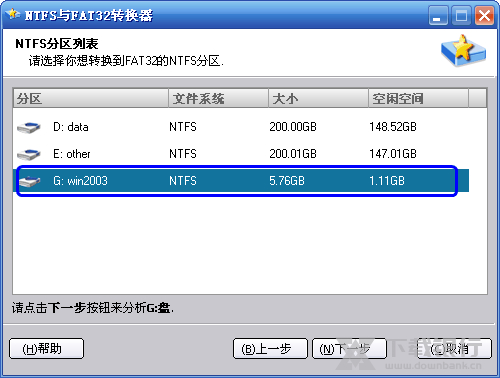Sort by the 分区 column header

91,99
